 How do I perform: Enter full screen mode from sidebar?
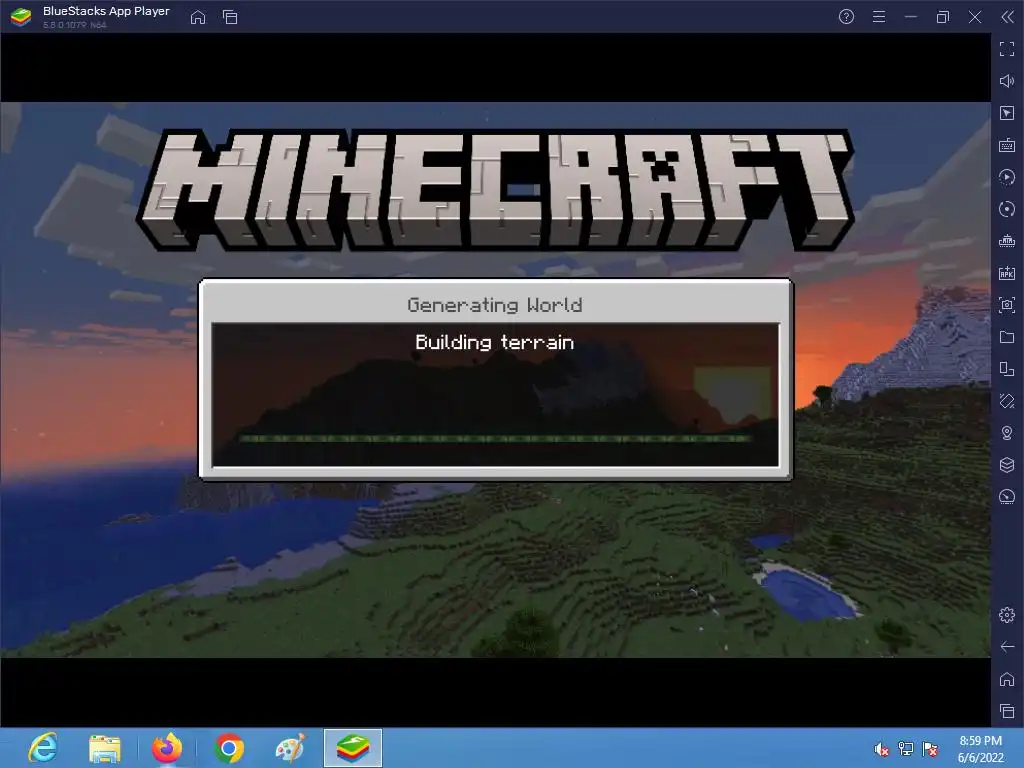pos(1007,49)
